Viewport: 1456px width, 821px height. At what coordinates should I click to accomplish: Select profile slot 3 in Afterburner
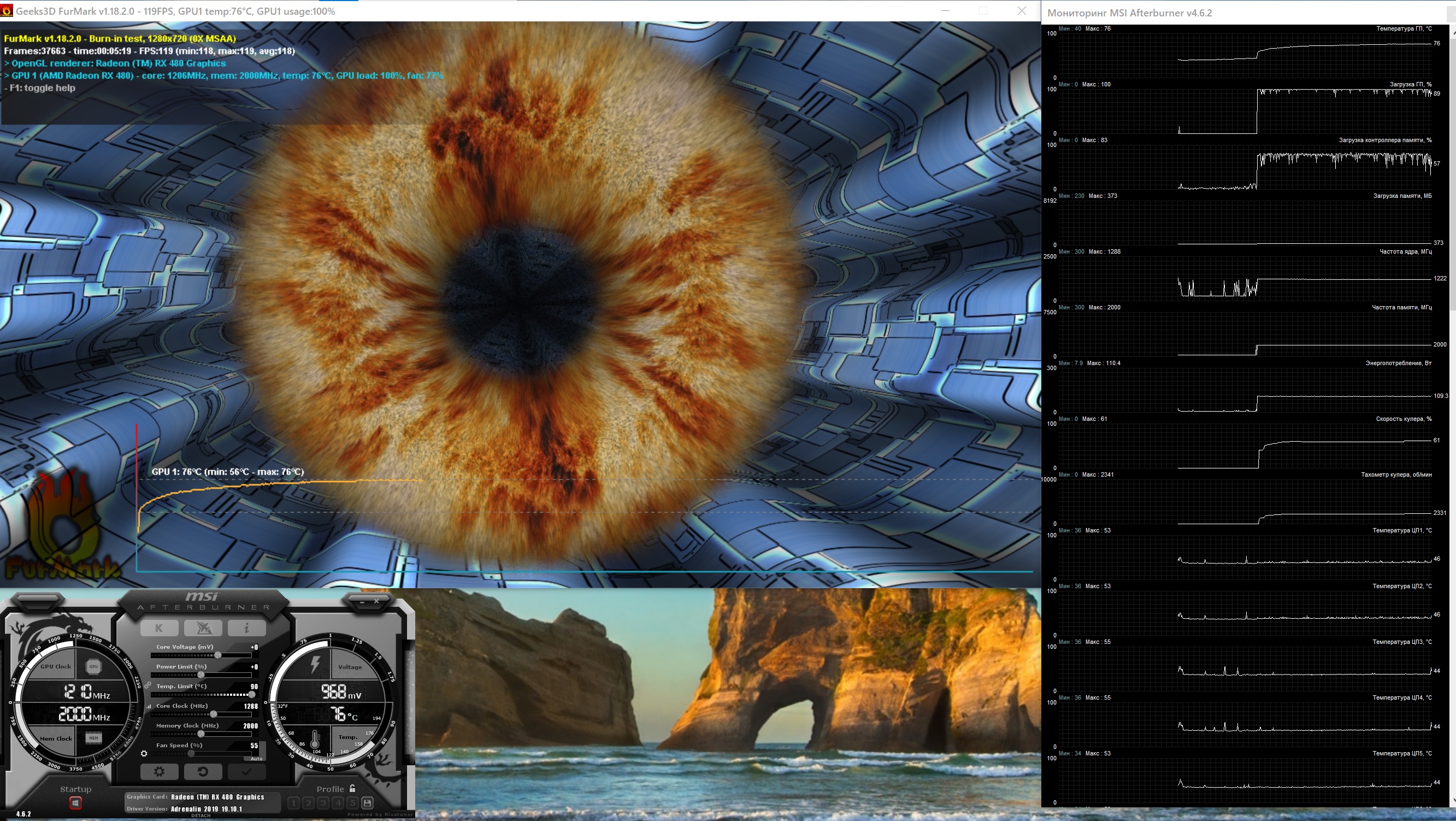coord(323,802)
